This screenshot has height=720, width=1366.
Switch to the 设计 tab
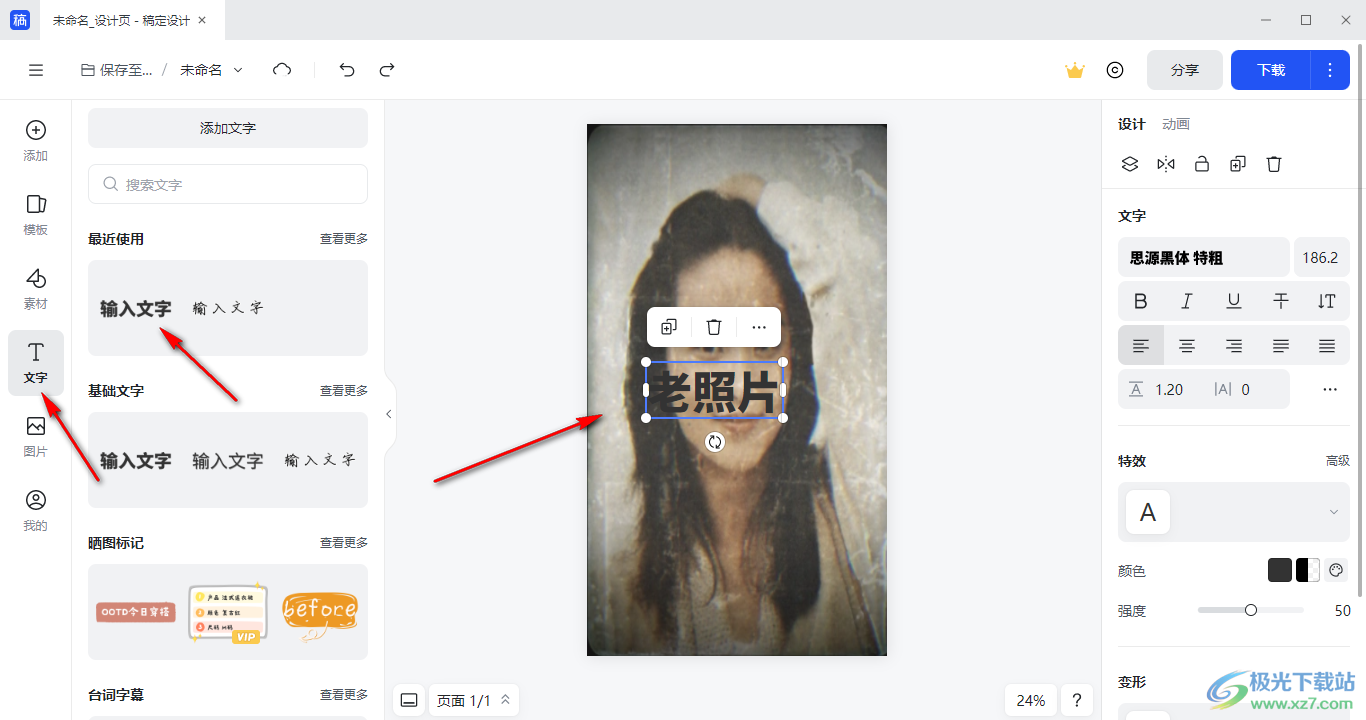[x=1132, y=124]
